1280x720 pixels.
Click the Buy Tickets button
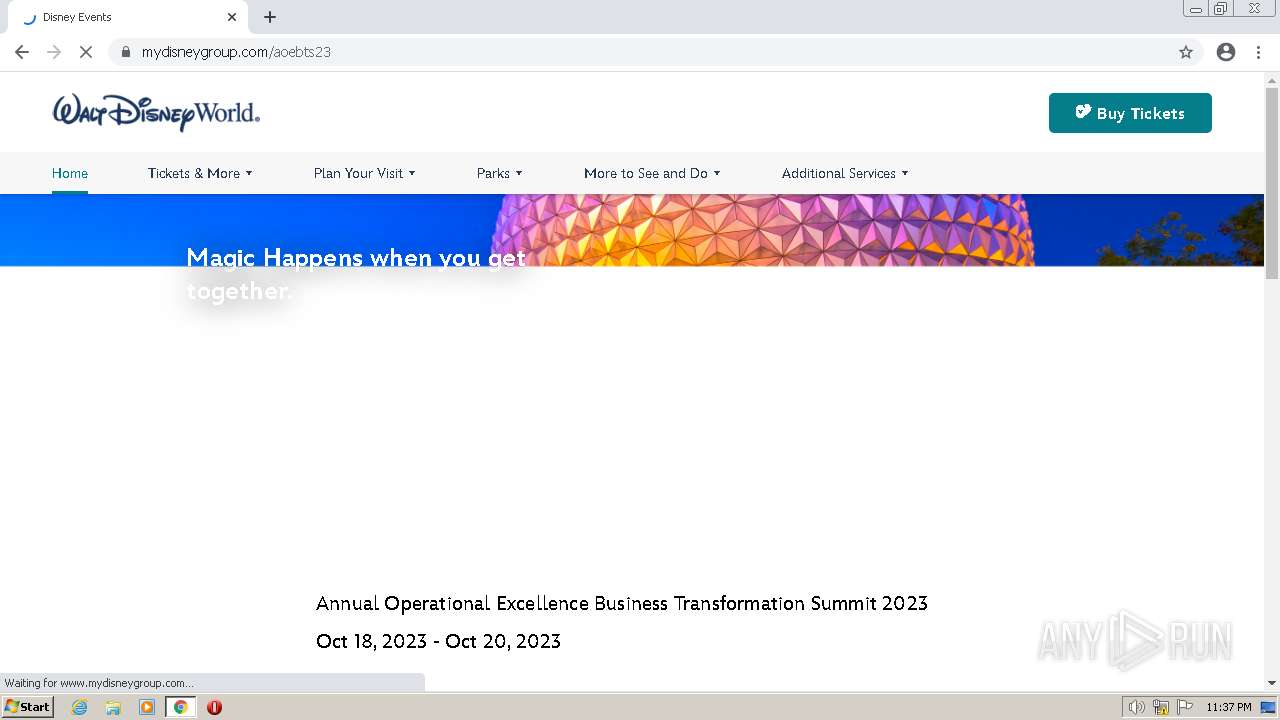click(1130, 113)
